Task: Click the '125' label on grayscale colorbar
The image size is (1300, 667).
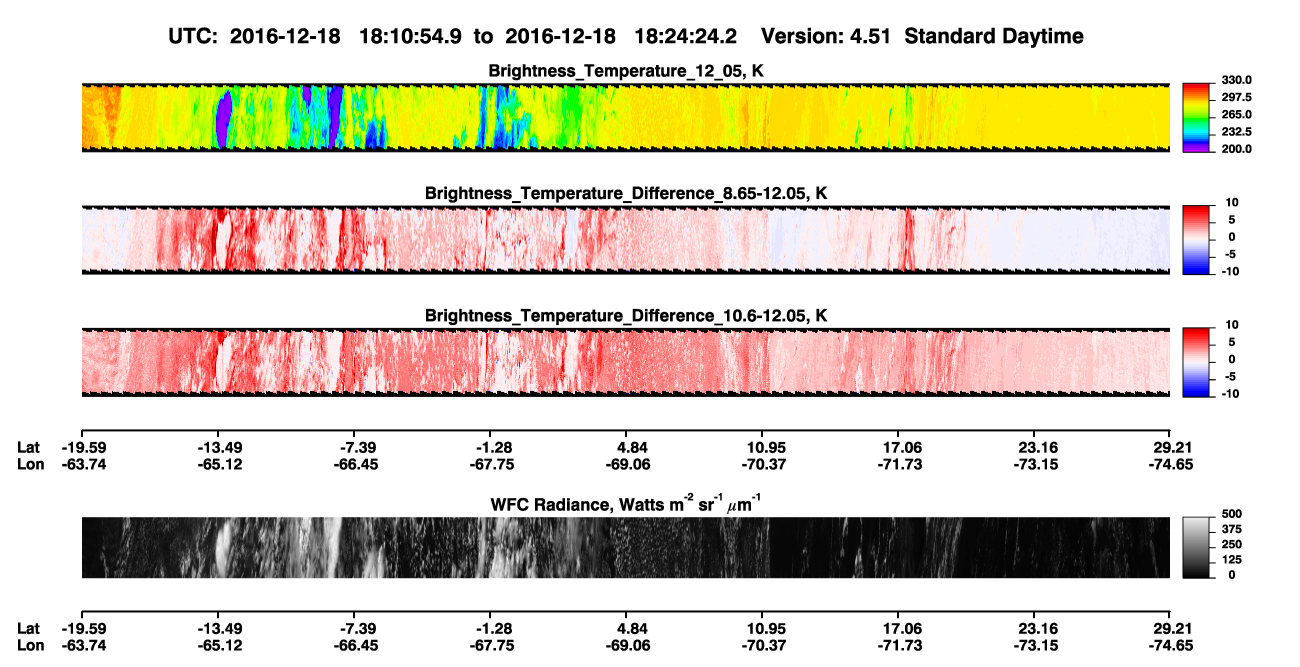Action: (x=1232, y=560)
